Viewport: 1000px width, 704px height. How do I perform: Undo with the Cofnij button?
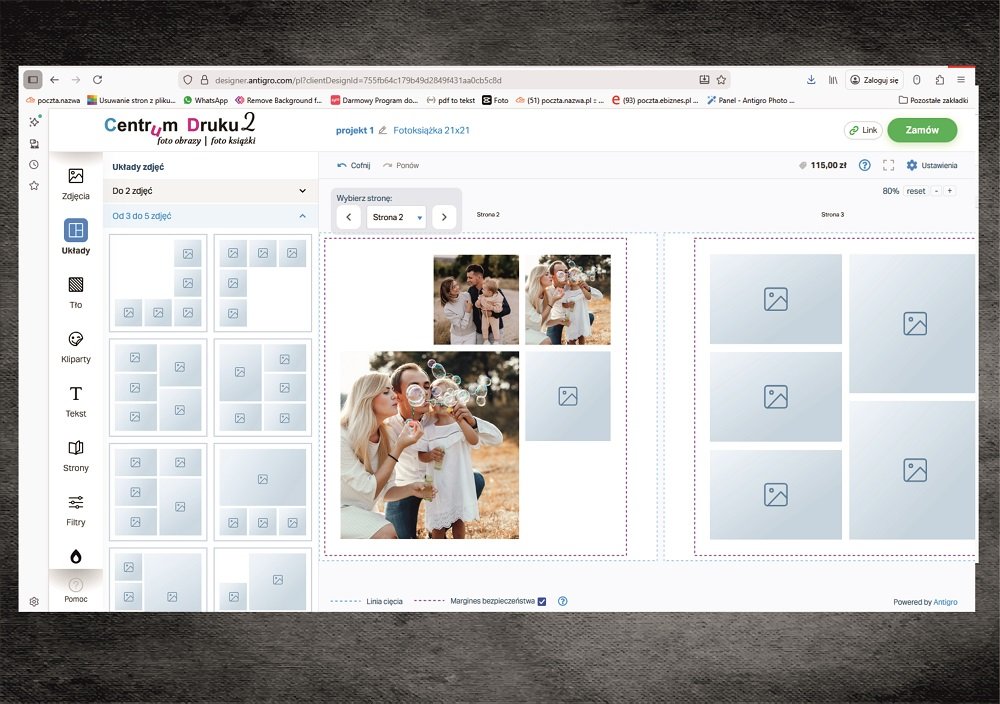coord(354,165)
